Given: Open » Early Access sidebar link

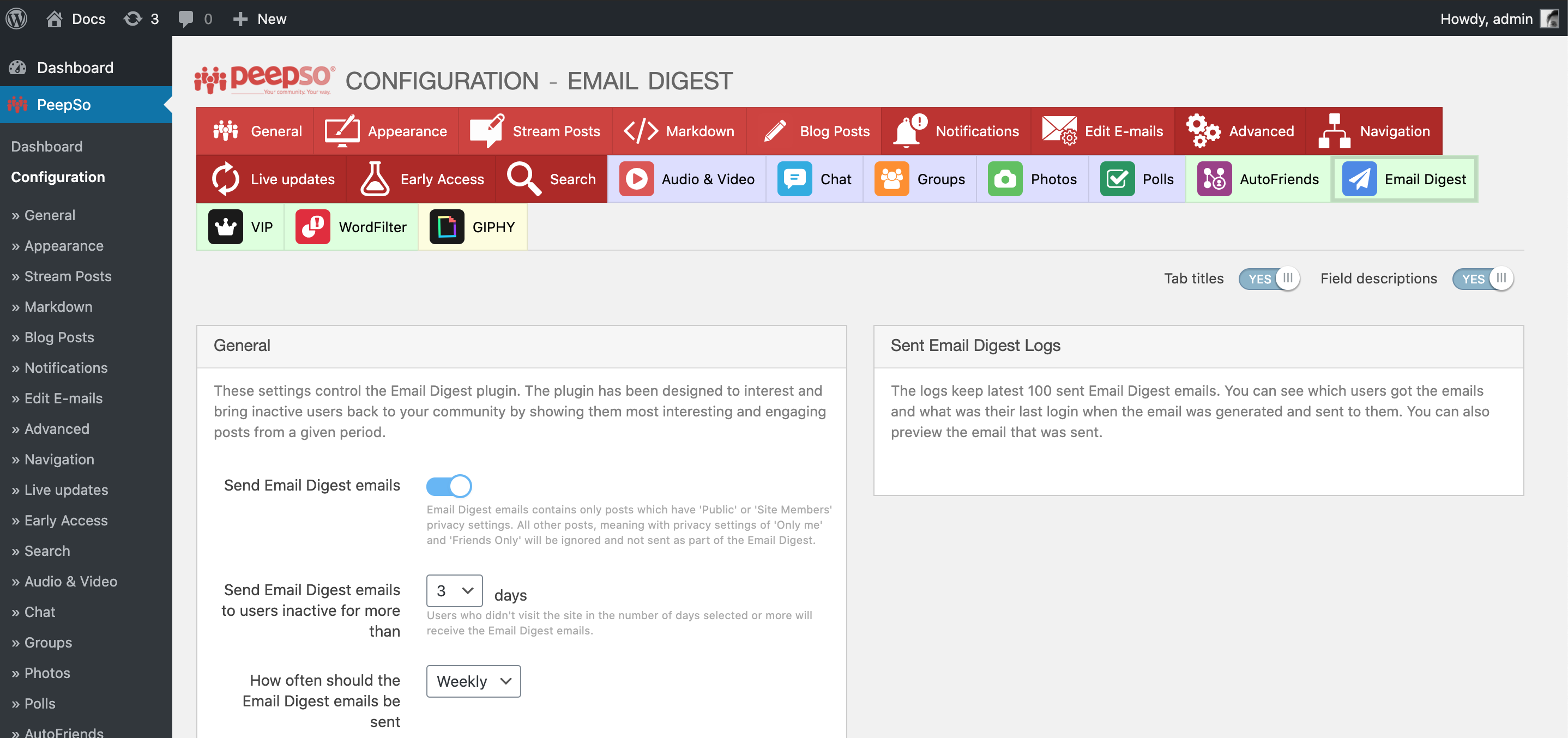Looking at the screenshot, I should click(x=59, y=521).
